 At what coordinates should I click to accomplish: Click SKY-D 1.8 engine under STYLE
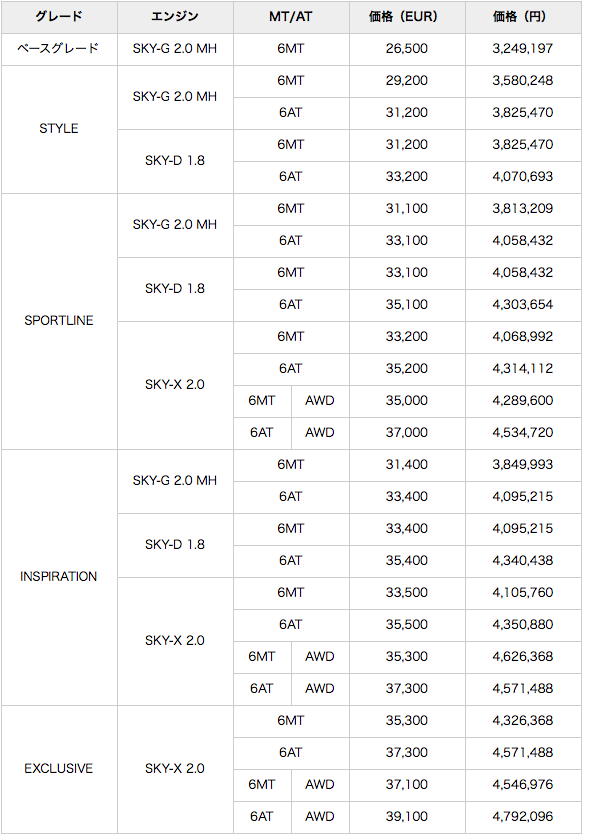(175, 161)
